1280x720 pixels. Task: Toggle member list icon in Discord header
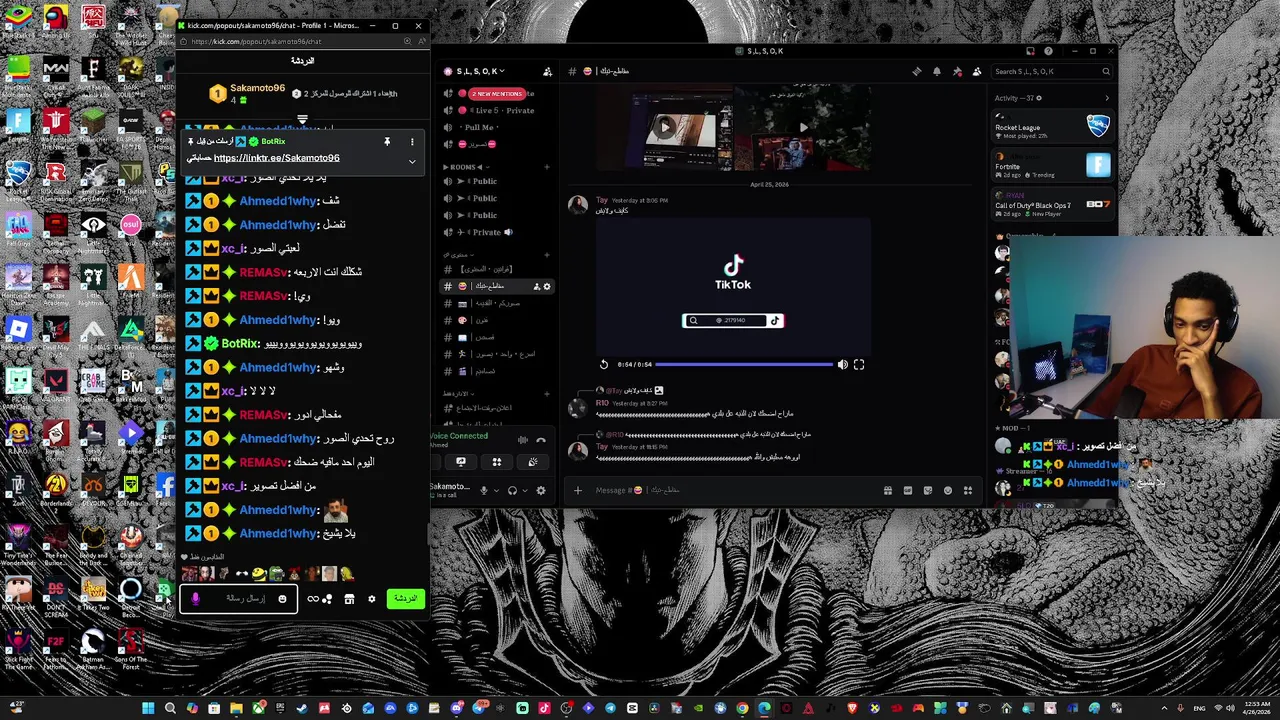(977, 71)
